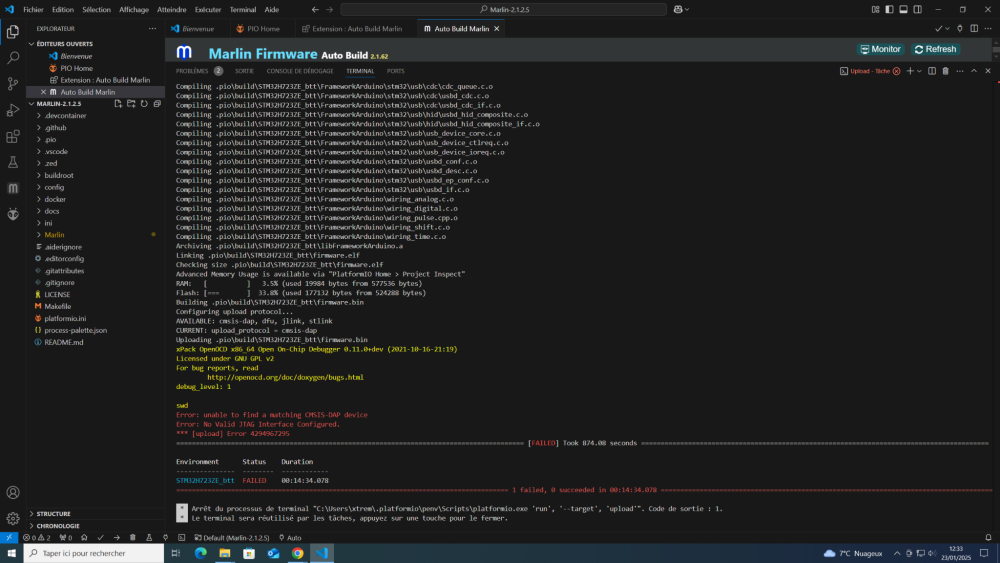Click PlatformIO clean trash in status bar

[133, 537]
